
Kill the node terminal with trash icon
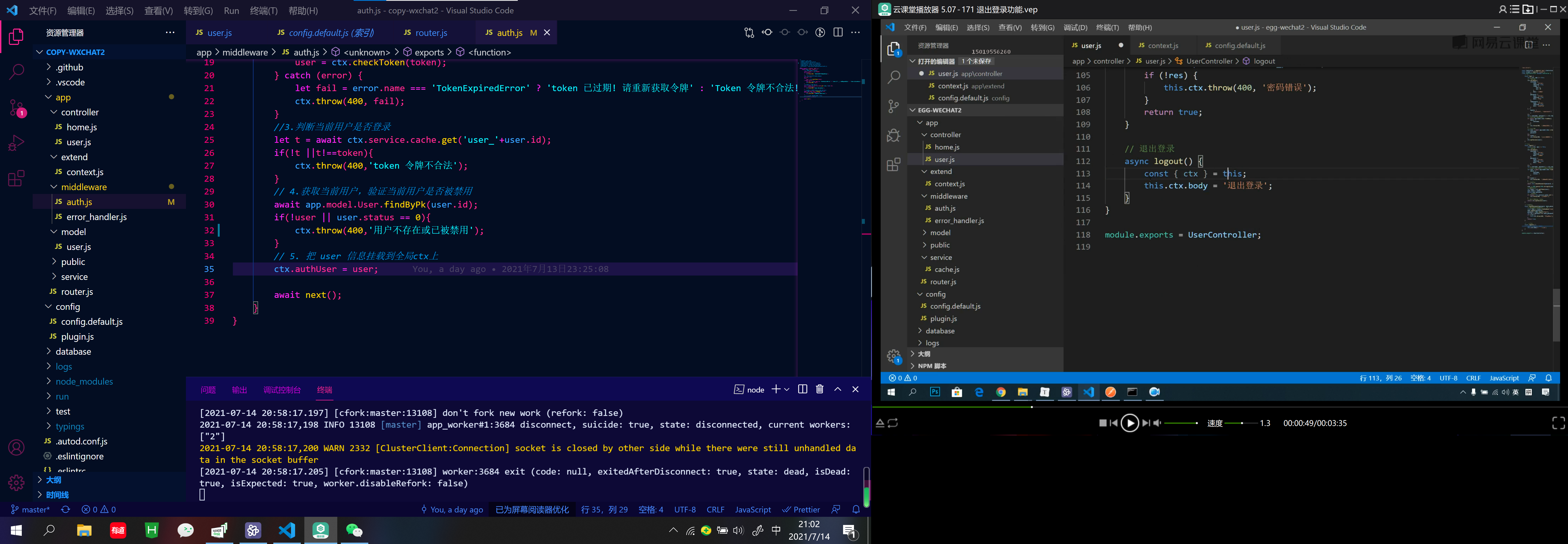tap(820, 390)
